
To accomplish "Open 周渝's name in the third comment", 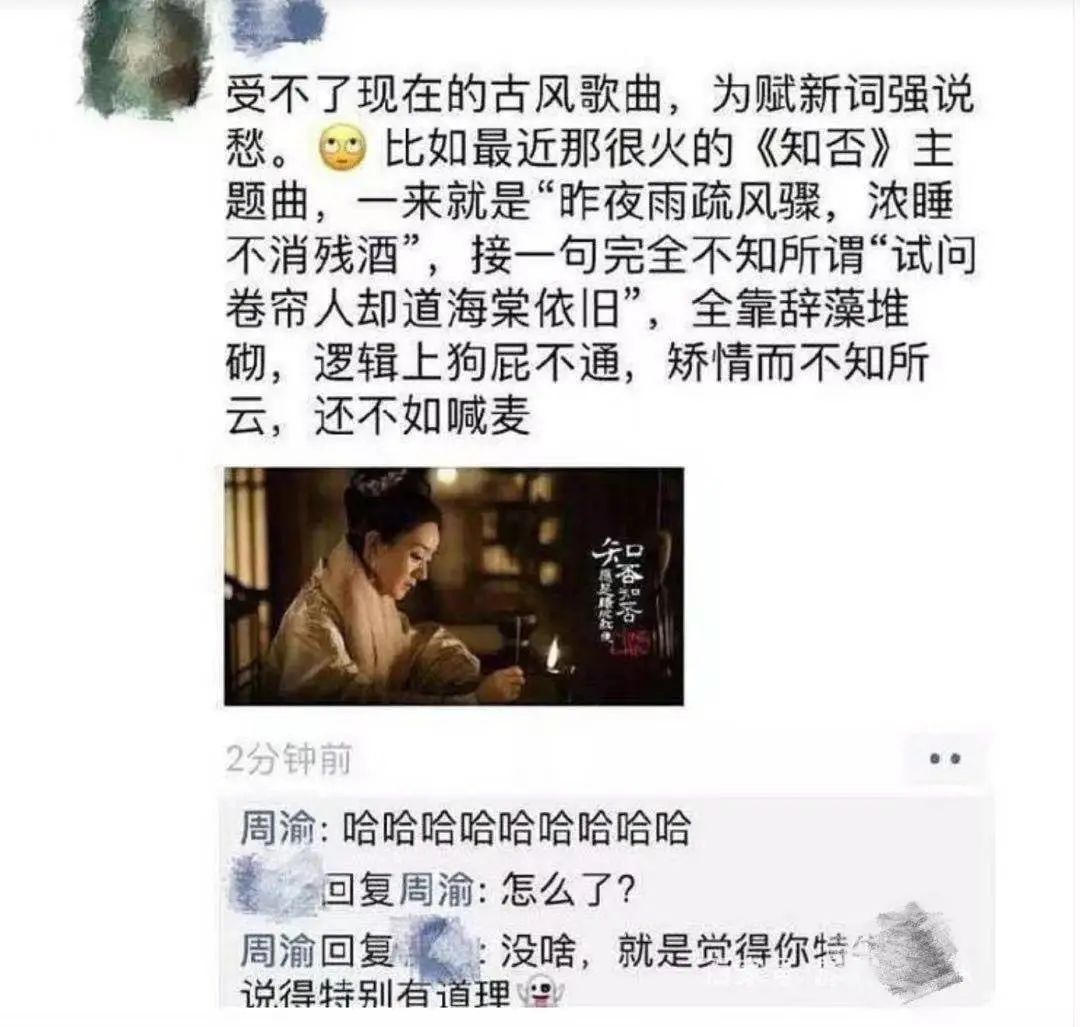I will [278, 951].
